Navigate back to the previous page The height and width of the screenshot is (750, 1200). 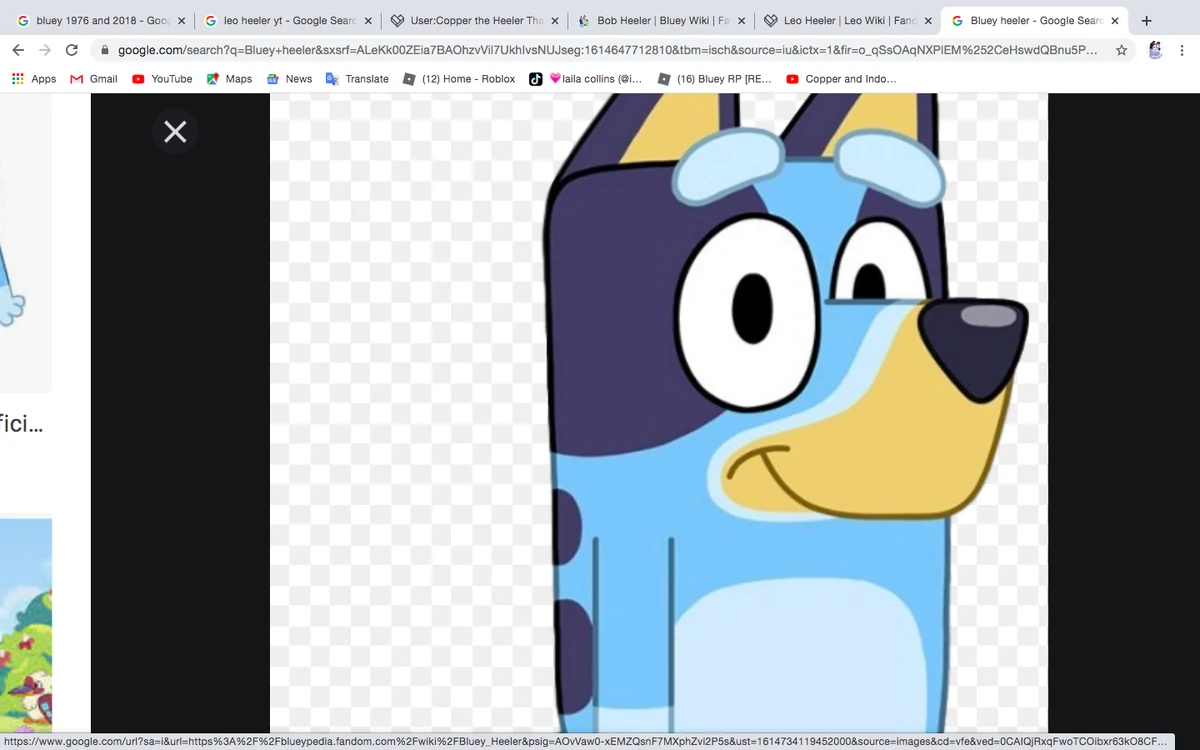(18, 48)
